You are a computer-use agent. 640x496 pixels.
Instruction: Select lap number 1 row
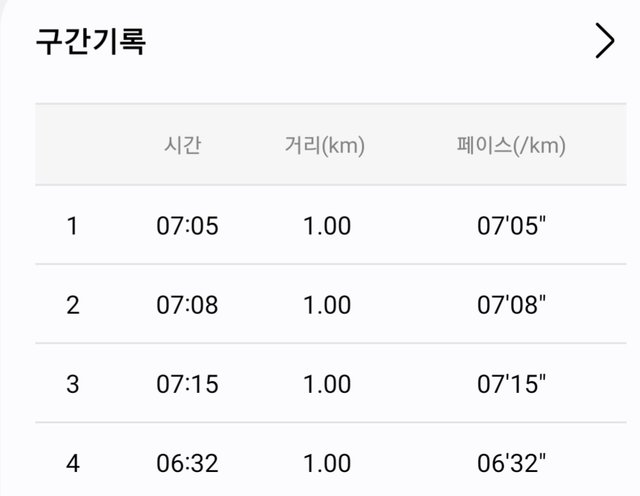[72, 226]
